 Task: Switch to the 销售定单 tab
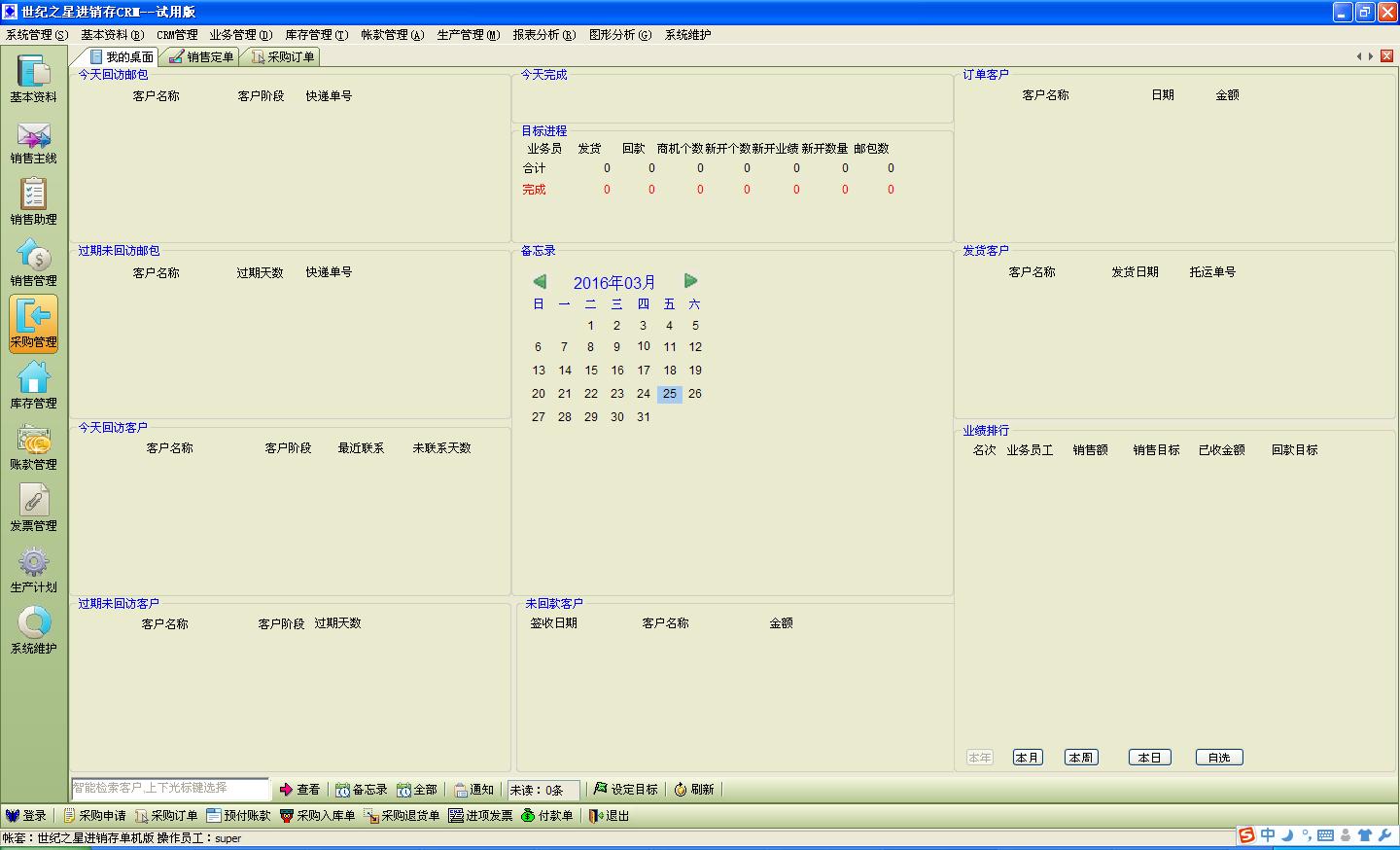click(202, 57)
